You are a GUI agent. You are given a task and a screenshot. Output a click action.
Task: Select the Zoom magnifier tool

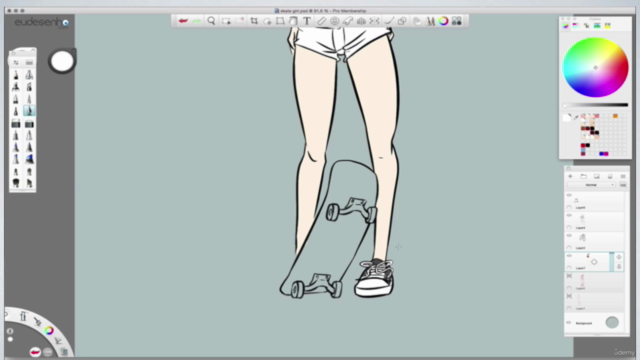coord(211,21)
